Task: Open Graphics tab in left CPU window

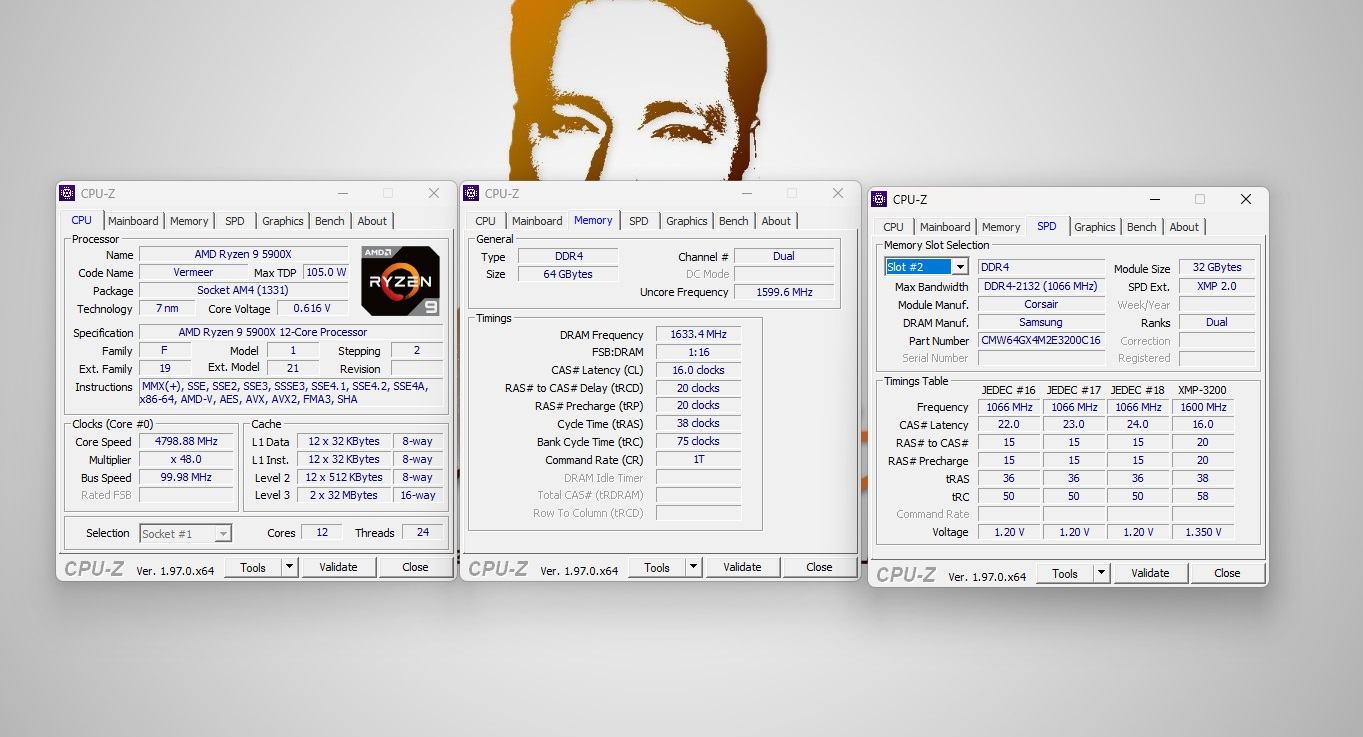Action: click(x=283, y=221)
